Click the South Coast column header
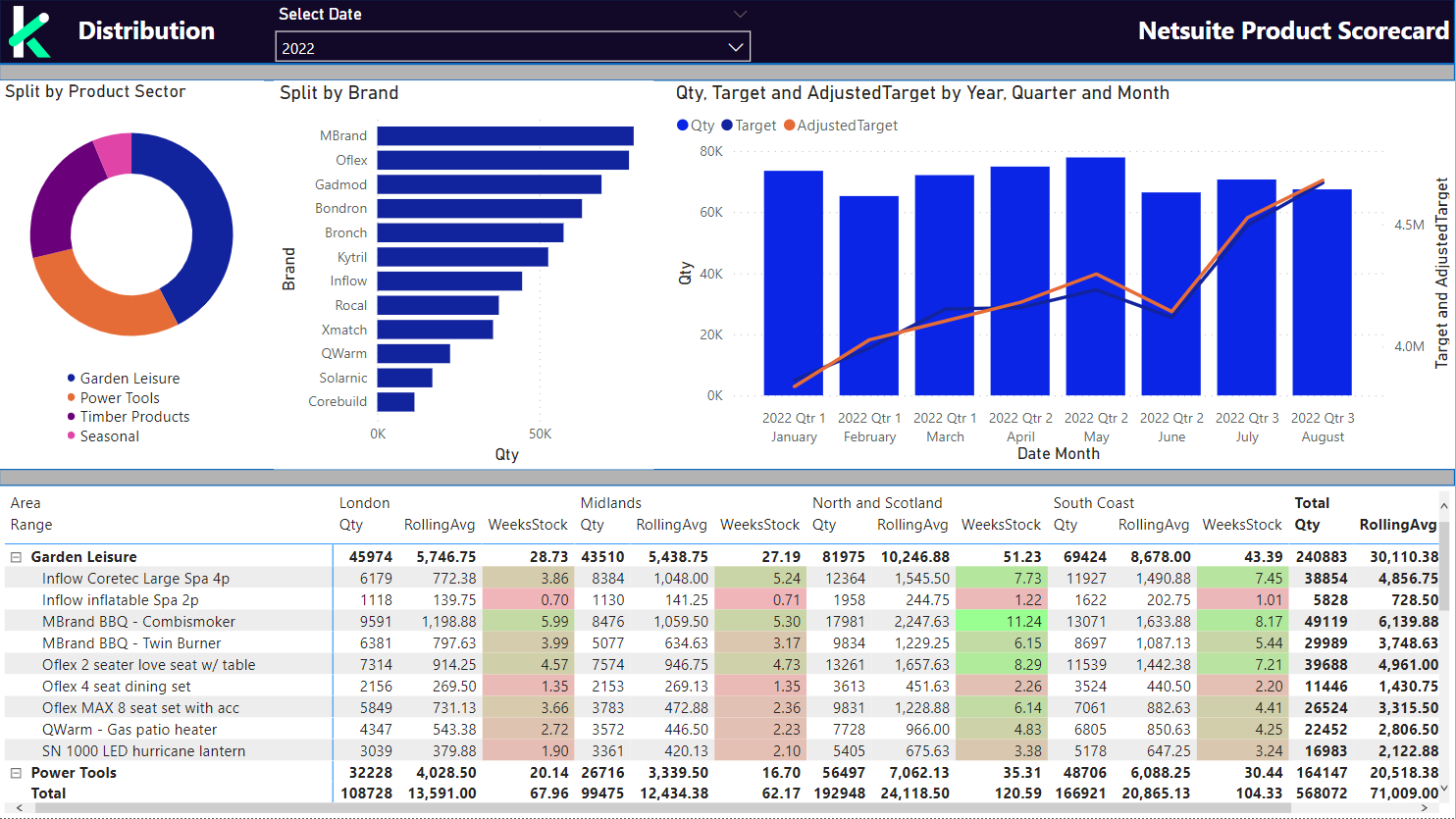The image size is (1456, 819). tap(1094, 503)
